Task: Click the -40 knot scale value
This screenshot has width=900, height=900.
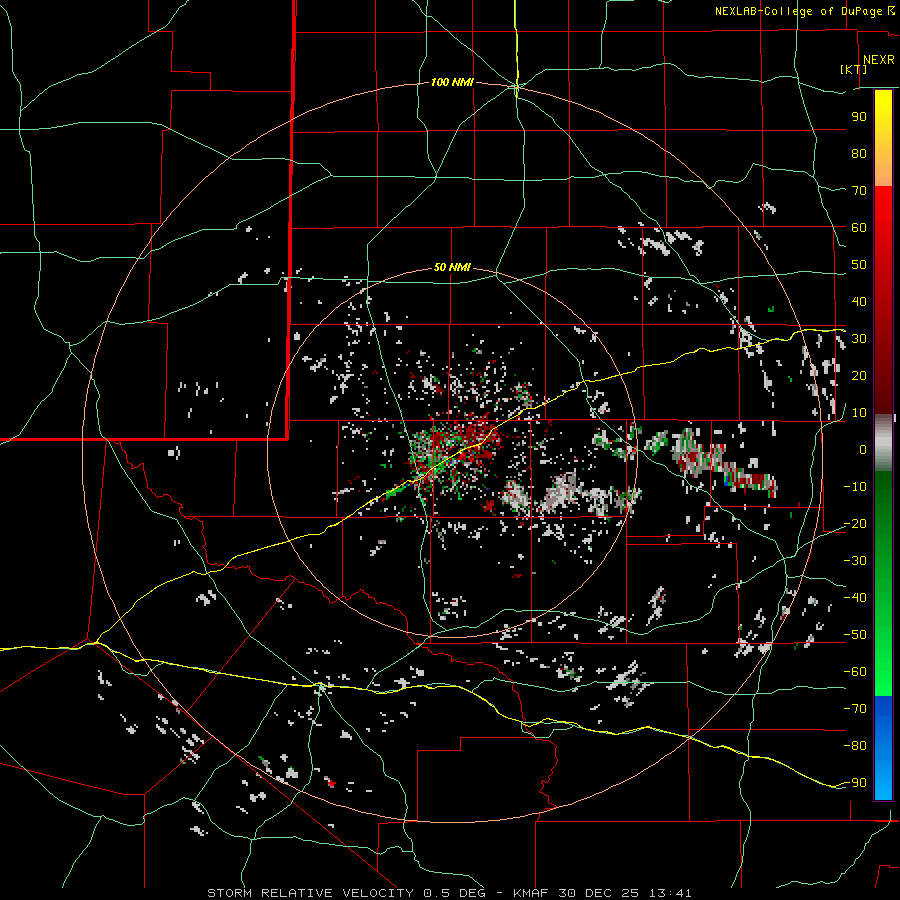Action: pyautogui.click(x=855, y=598)
